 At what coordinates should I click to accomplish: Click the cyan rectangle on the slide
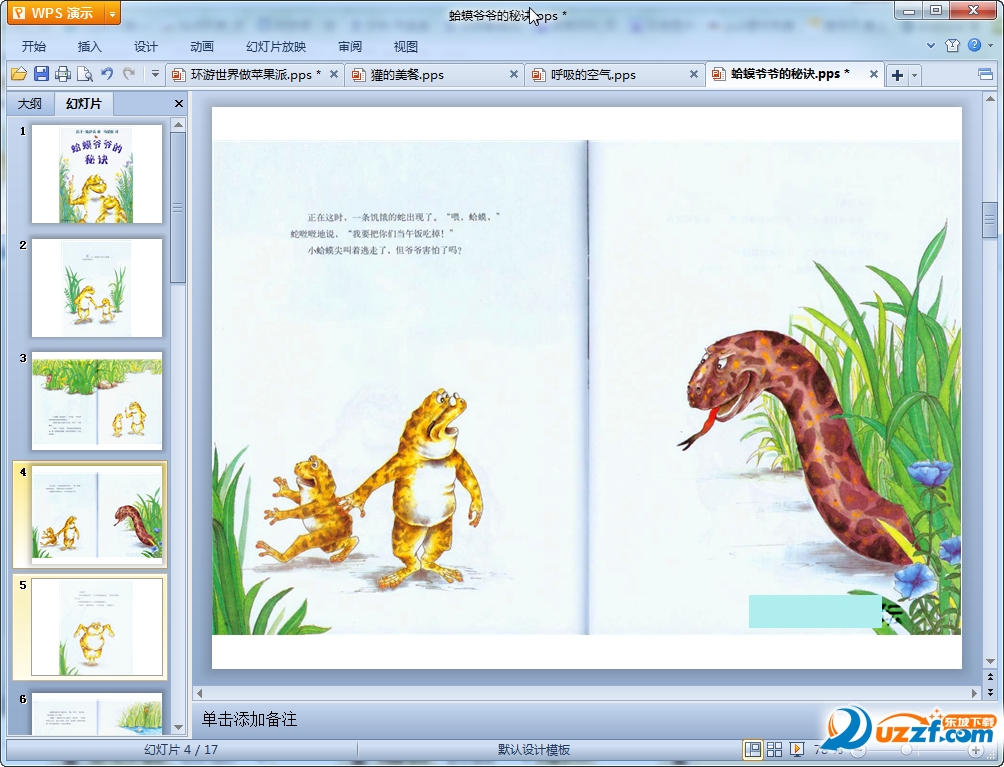815,611
